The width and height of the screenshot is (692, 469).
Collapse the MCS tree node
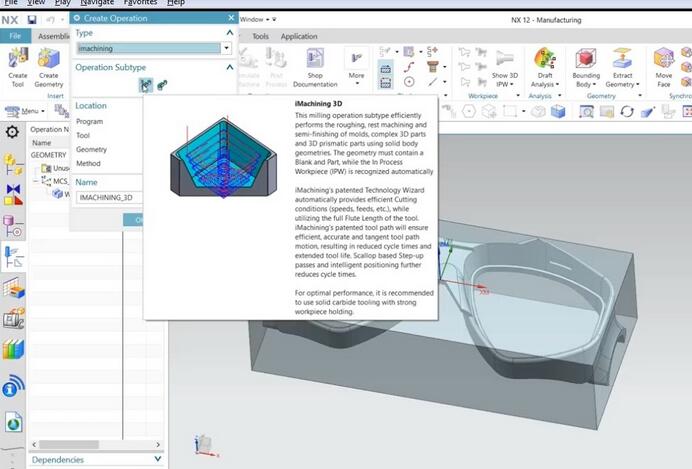pyautogui.click(x=35, y=181)
